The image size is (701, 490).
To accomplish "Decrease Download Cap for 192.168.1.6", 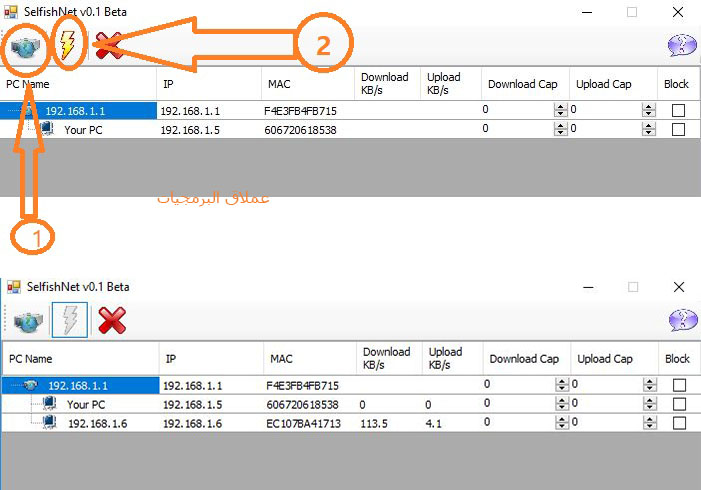I will point(562,426).
